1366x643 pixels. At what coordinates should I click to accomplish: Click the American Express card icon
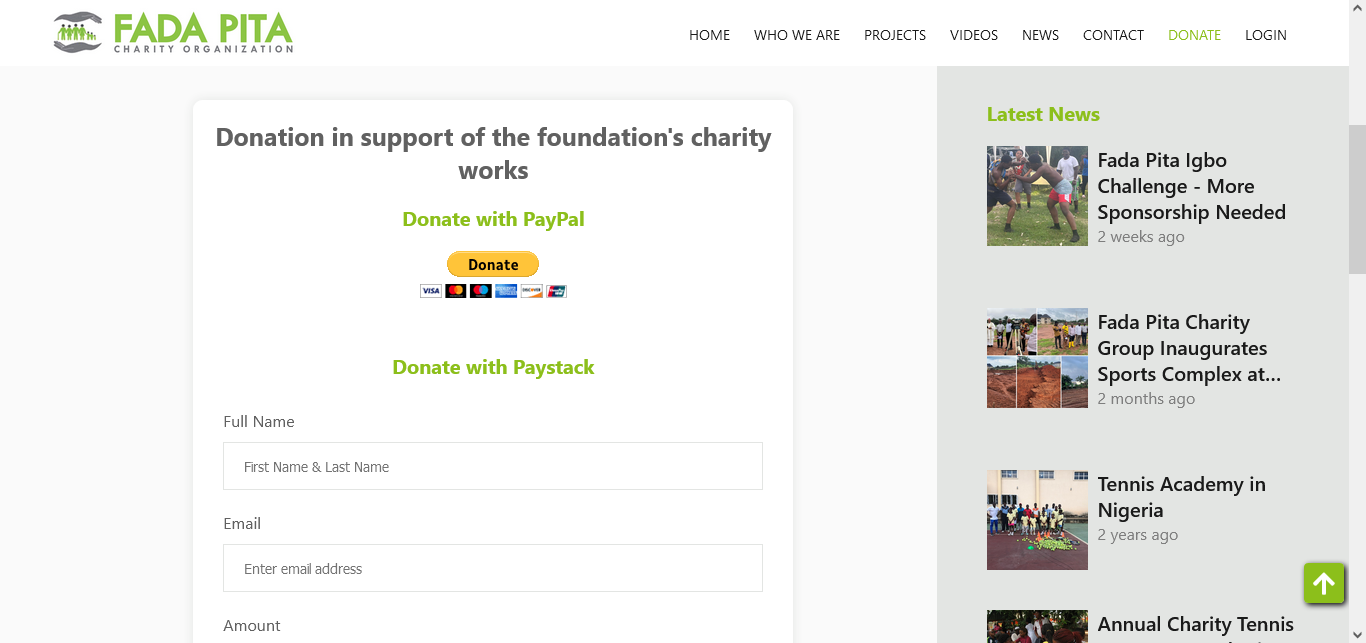click(506, 291)
